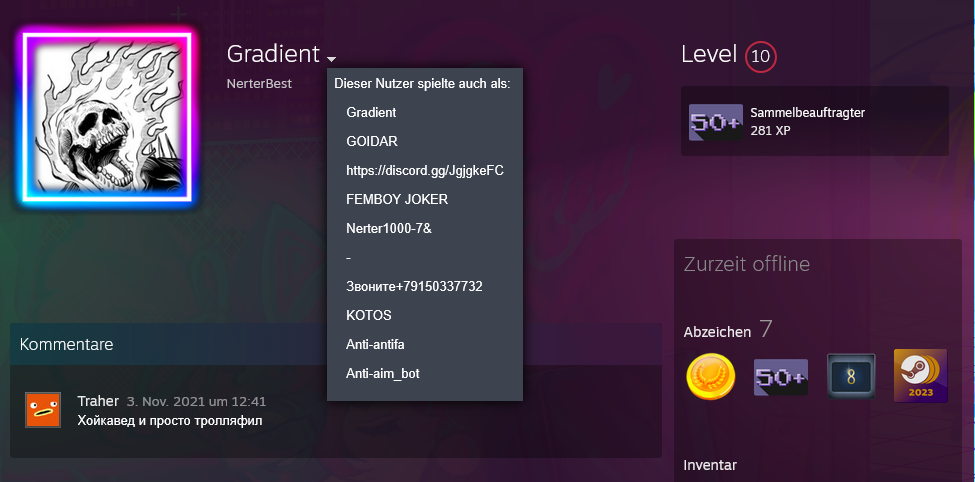Click the Steam 2023 badge icon
This screenshot has height=482, width=975.
pos(920,376)
